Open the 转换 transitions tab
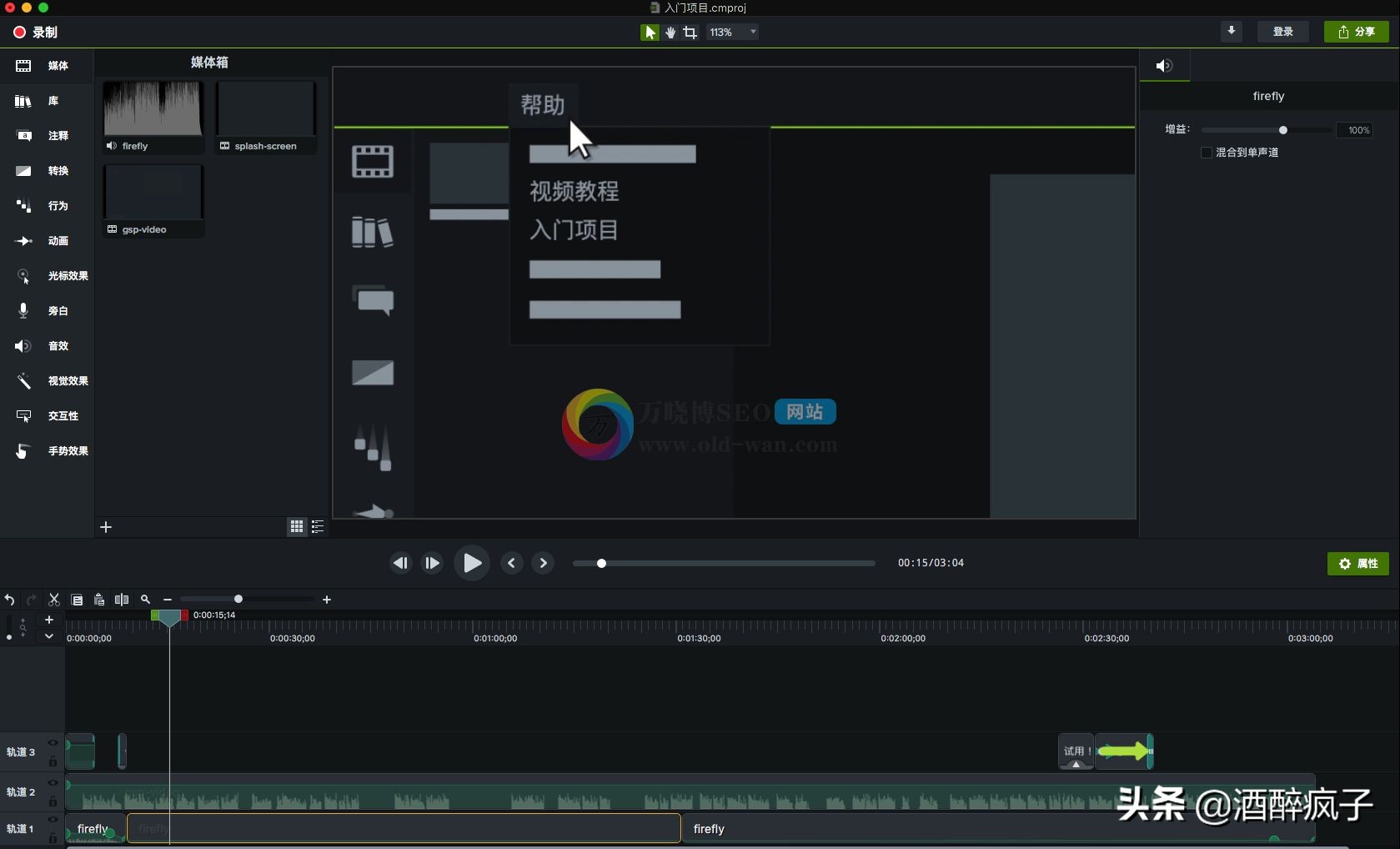This screenshot has height=849, width=1400. click(x=47, y=171)
